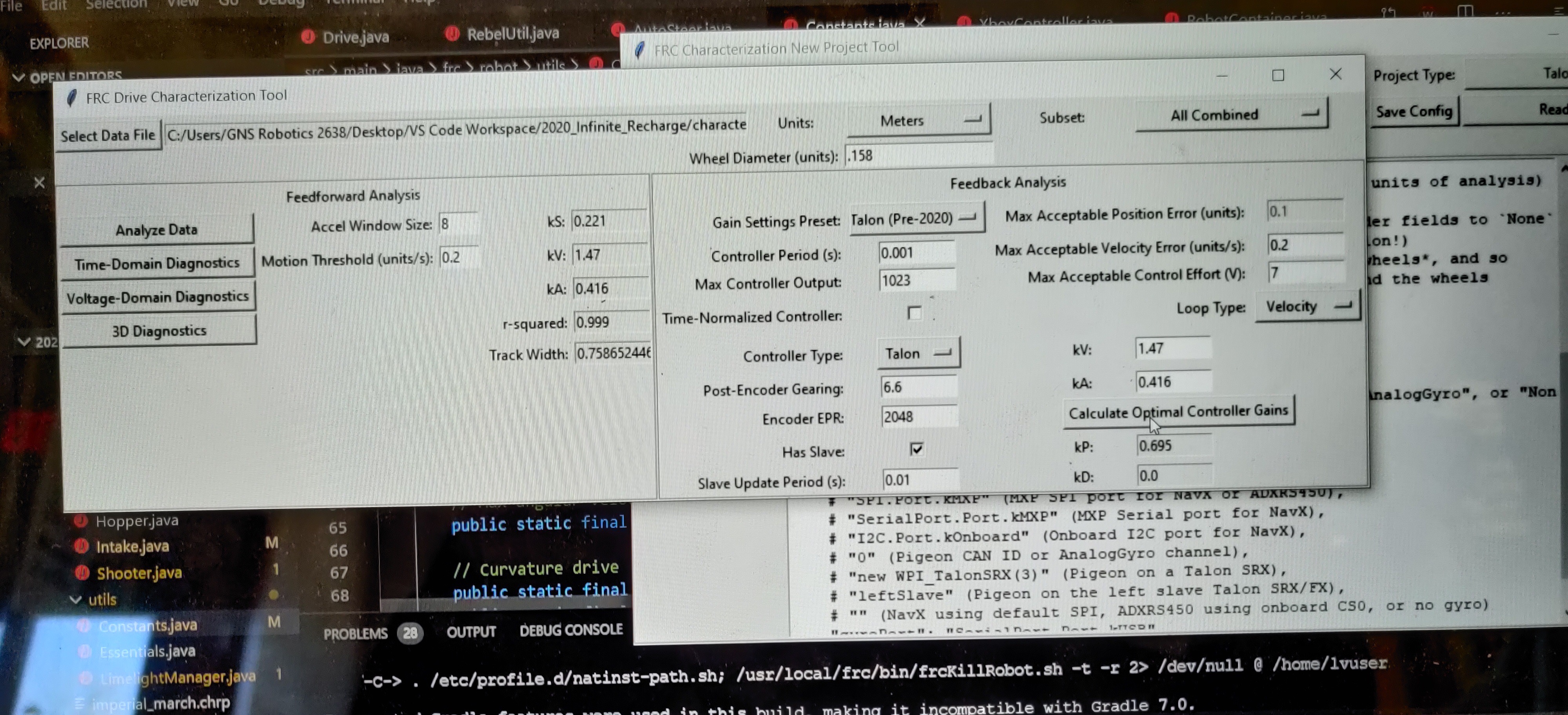Minimize the Drive Characterization Tool window
This screenshot has width=1568, height=715.
pos(1221,76)
